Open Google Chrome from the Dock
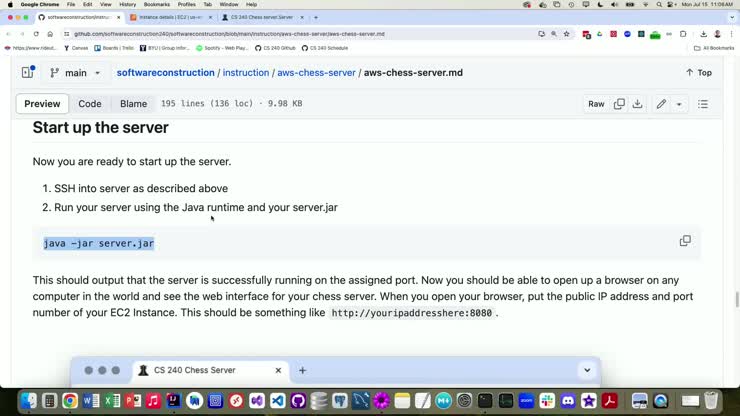740x416 pixels. (x=70, y=401)
